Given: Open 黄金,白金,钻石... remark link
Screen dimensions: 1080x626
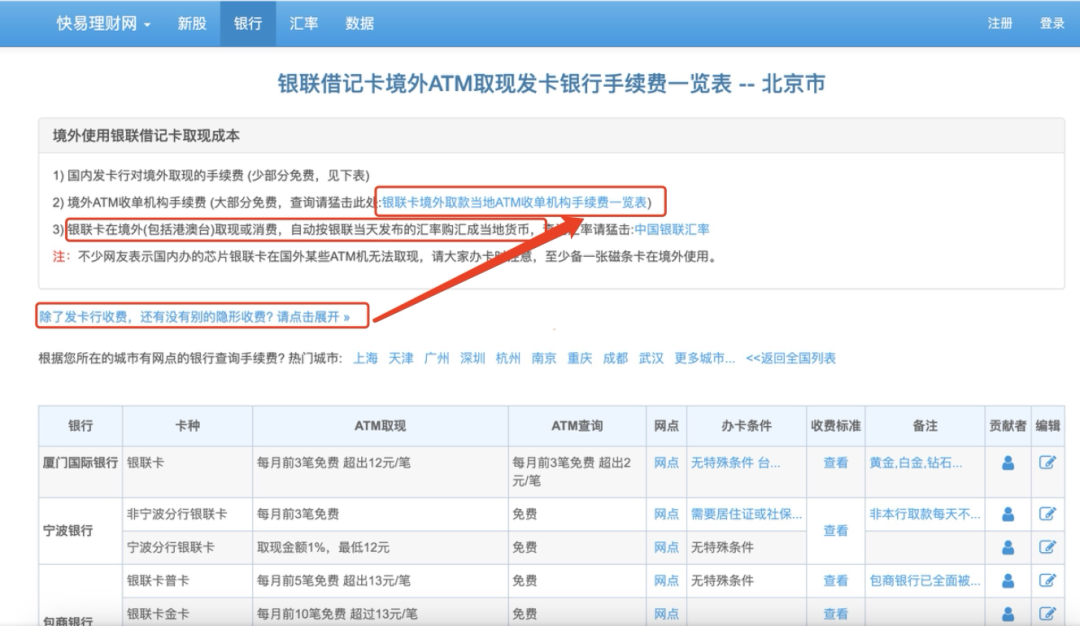Looking at the screenshot, I should 915,463.
